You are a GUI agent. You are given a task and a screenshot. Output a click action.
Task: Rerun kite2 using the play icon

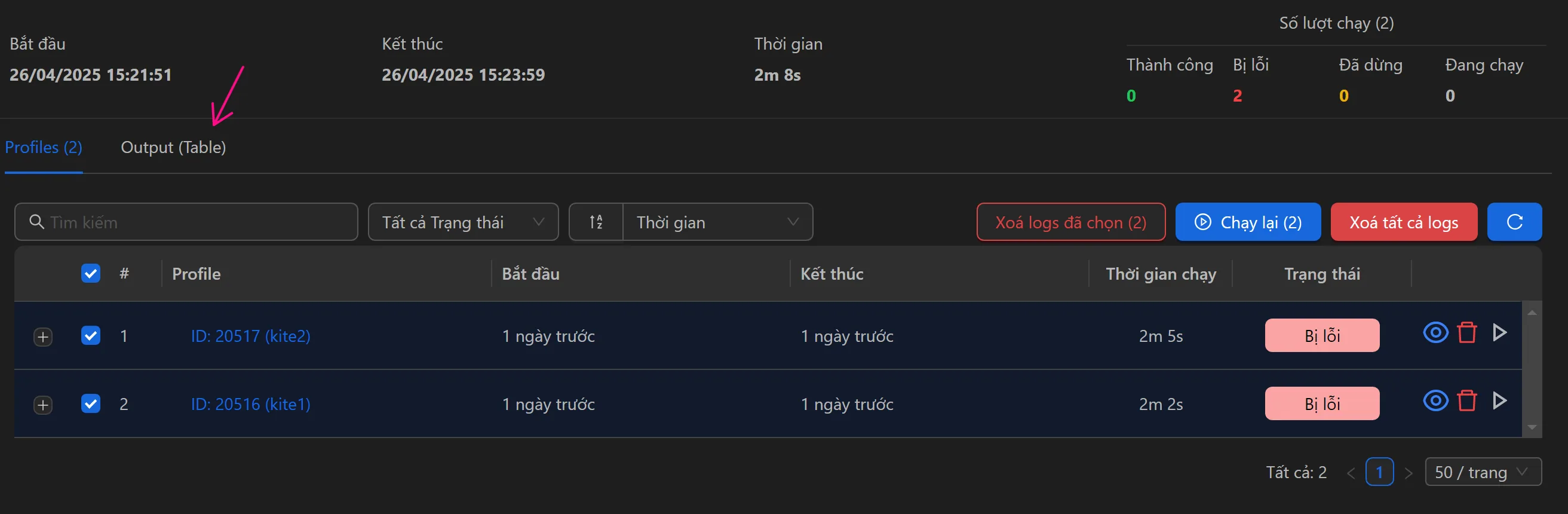pyautogui.click(x=1500, y=334)
